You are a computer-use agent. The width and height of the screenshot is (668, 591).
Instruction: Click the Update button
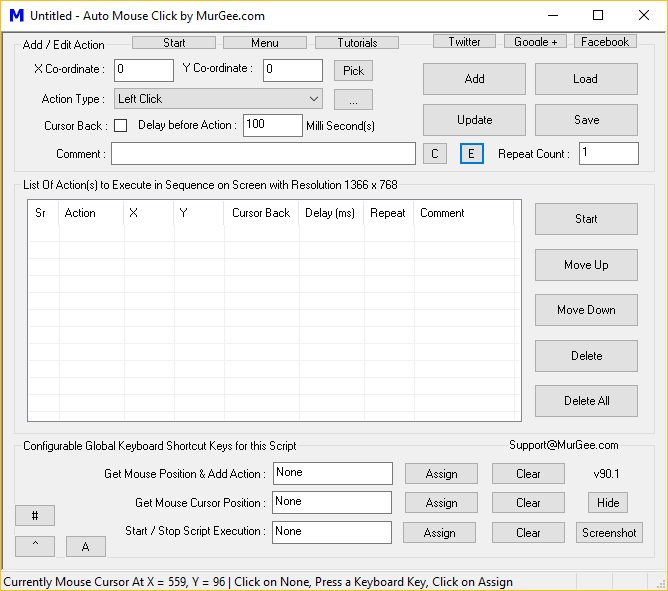point(474,120)
